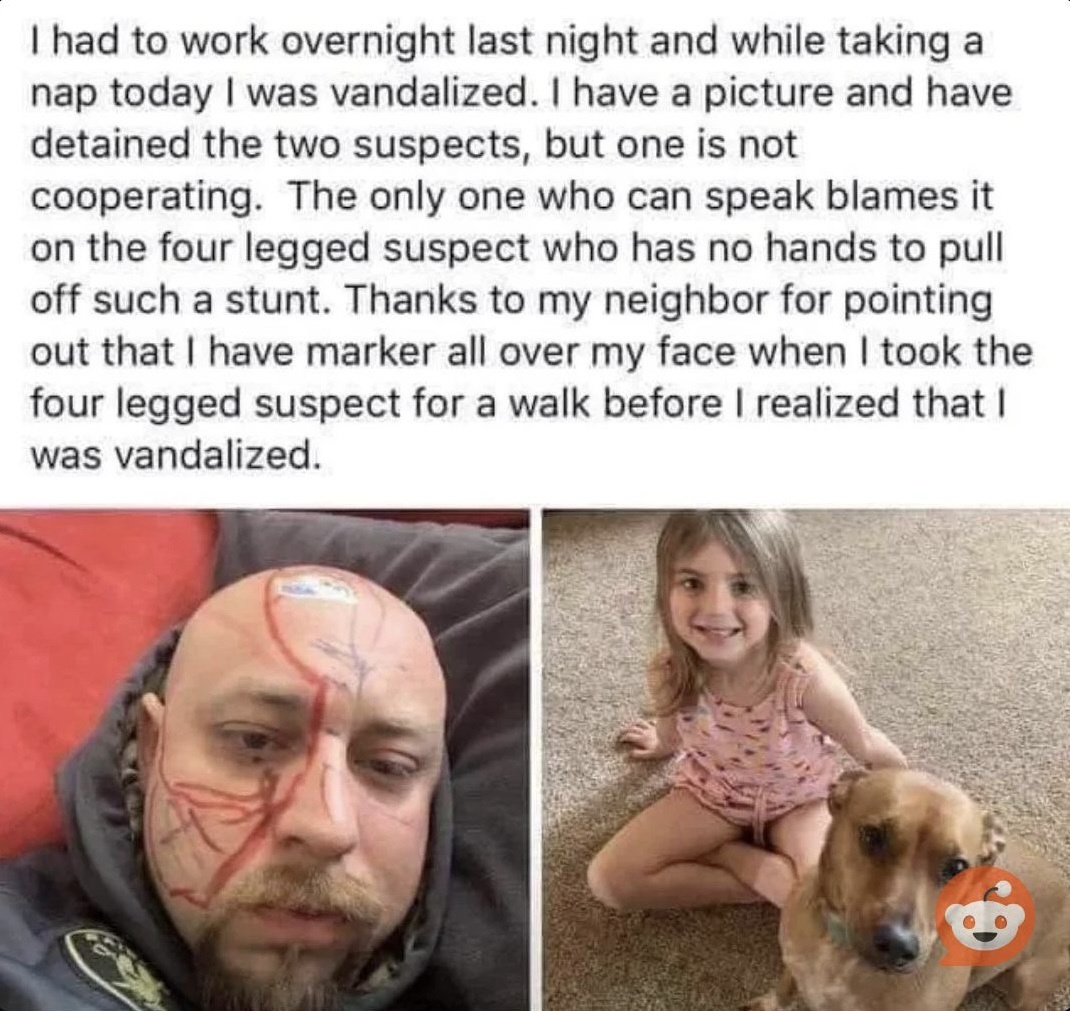The image size is (1070, 1011).
Task: Click the phrase "detained the two suspects"
Action: 281,145
